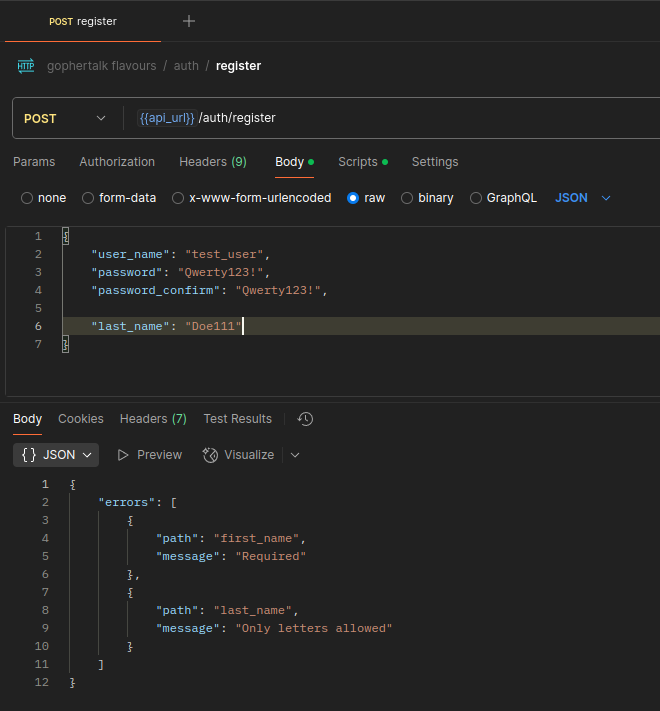660x711 pixels.
Task: Open the request Headers (9) tab
Action: [213, 162]
